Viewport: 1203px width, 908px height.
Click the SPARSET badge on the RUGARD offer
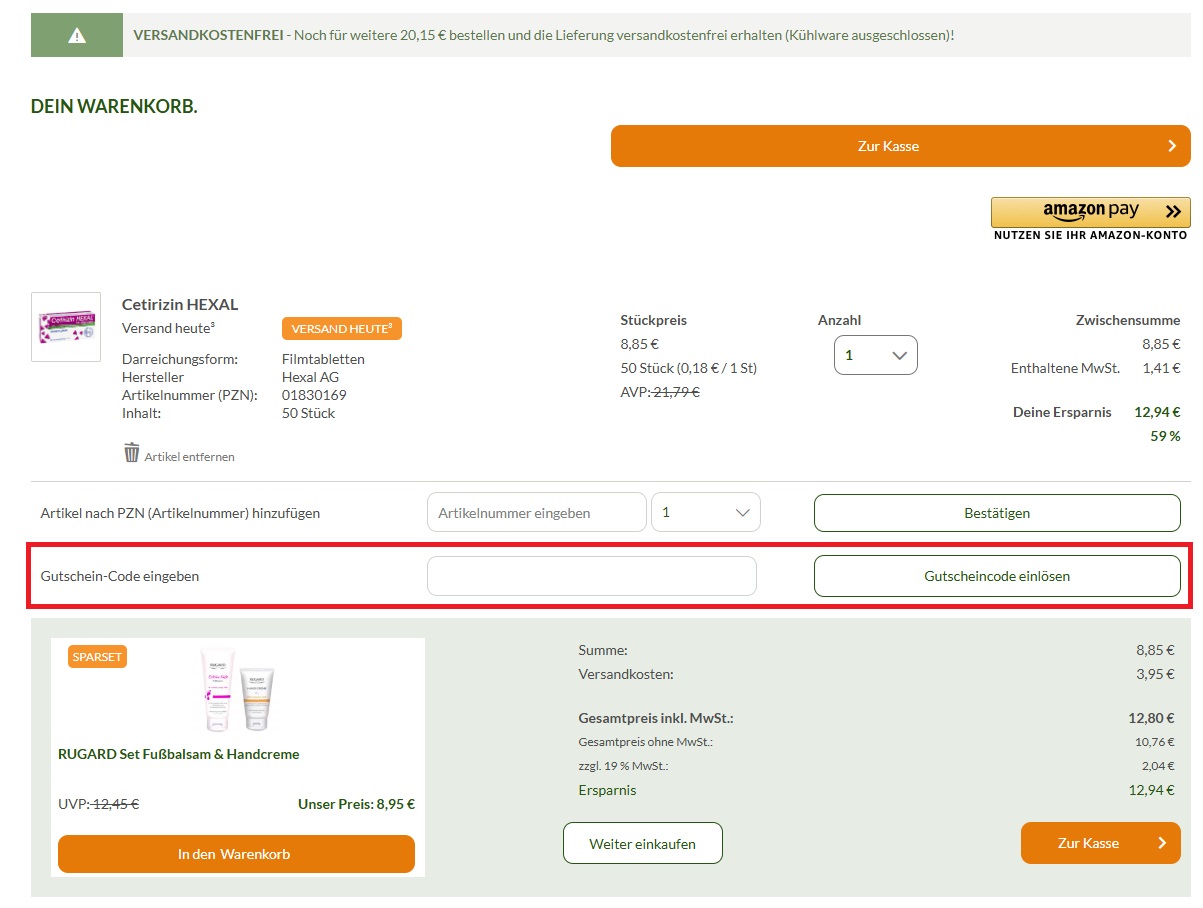click(x=98, y=657)
